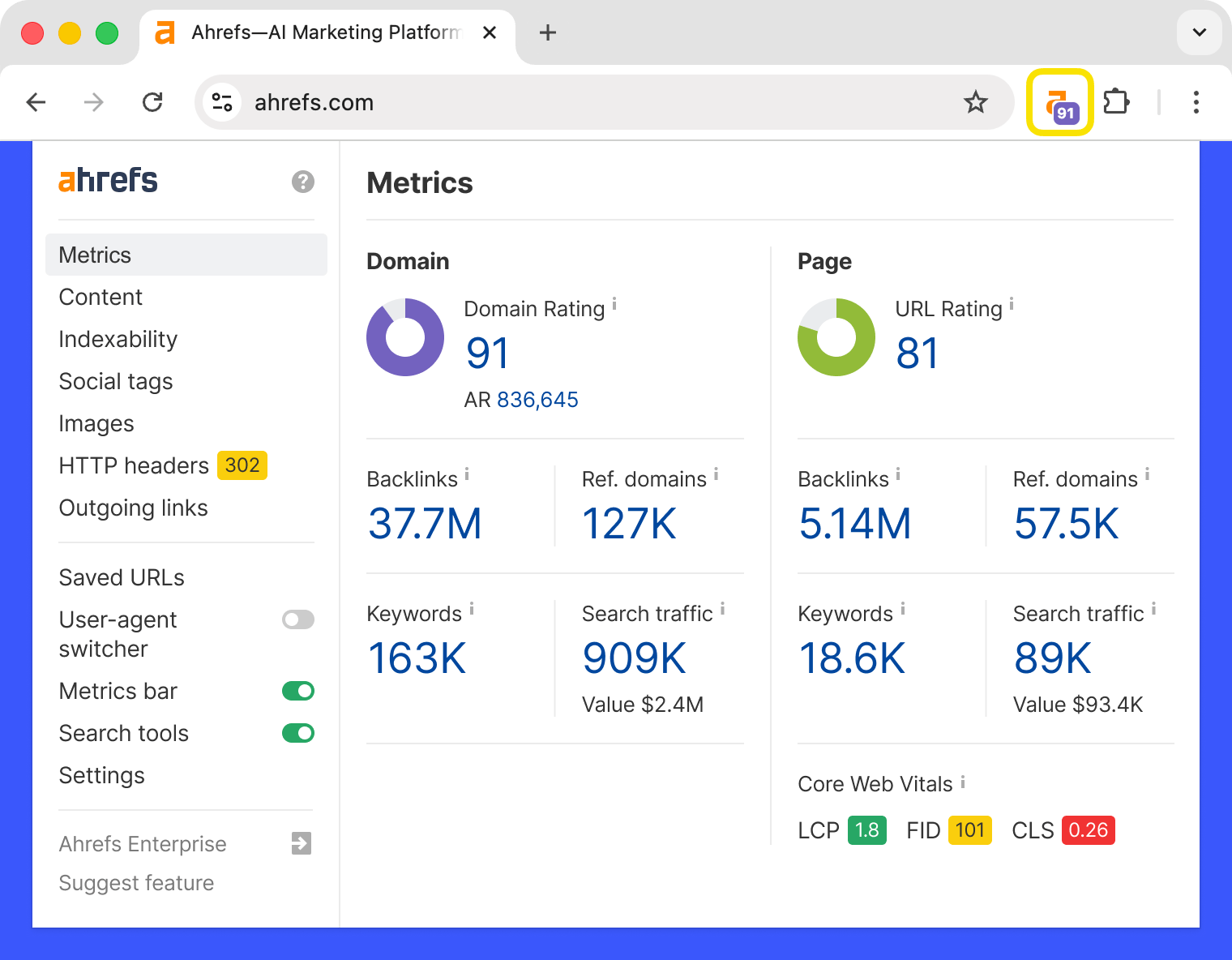1232x960 pixels.
Task: Disable the Metrics bar toggle
Action: 297,691
